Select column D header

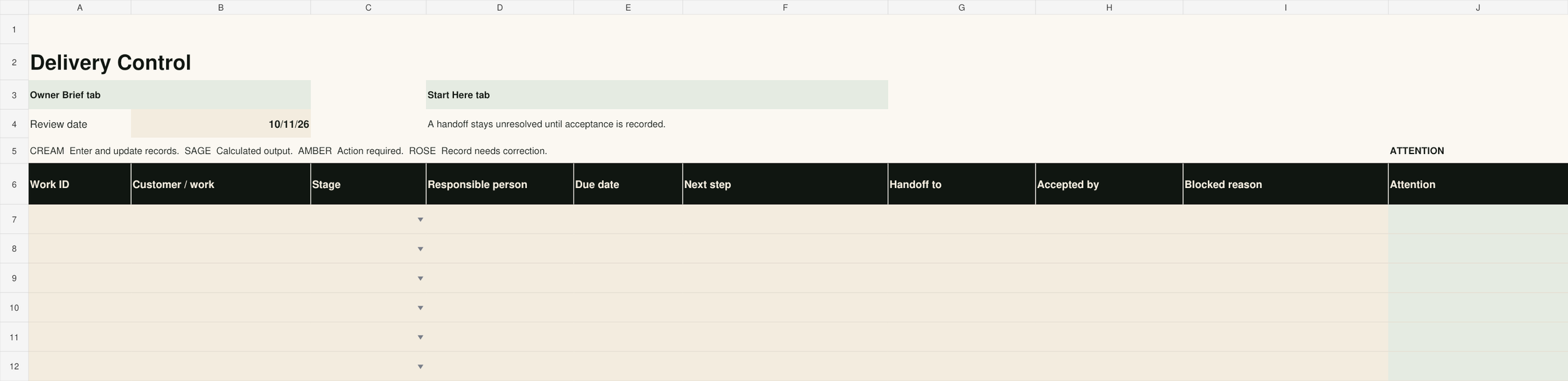[x=500, y=8]
